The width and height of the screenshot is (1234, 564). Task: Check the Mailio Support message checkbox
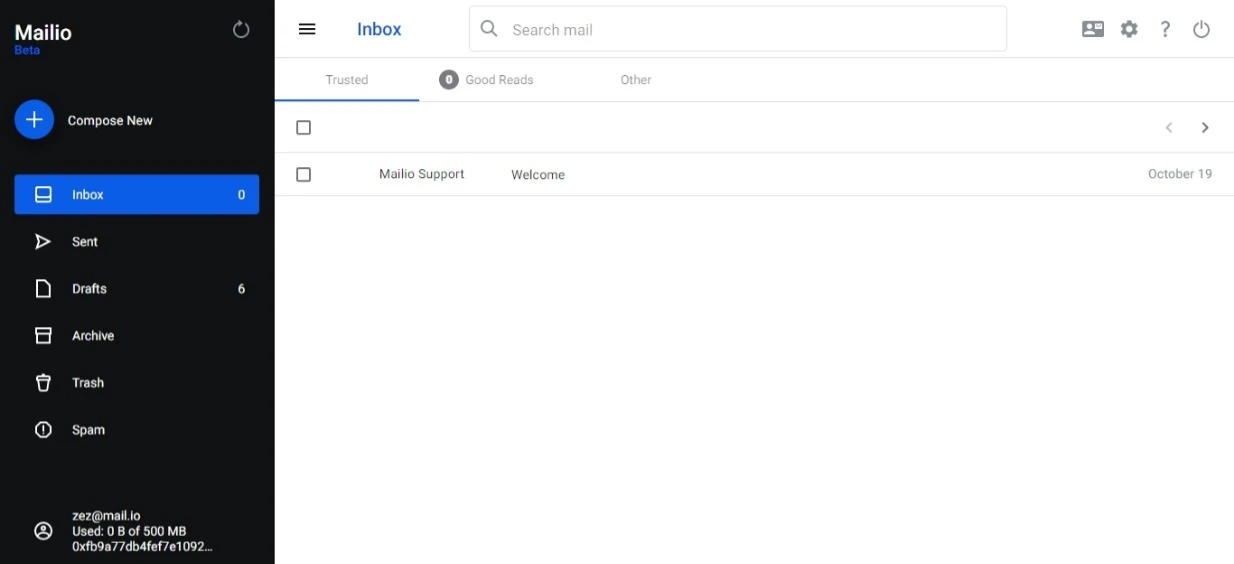tap(304, 175)
